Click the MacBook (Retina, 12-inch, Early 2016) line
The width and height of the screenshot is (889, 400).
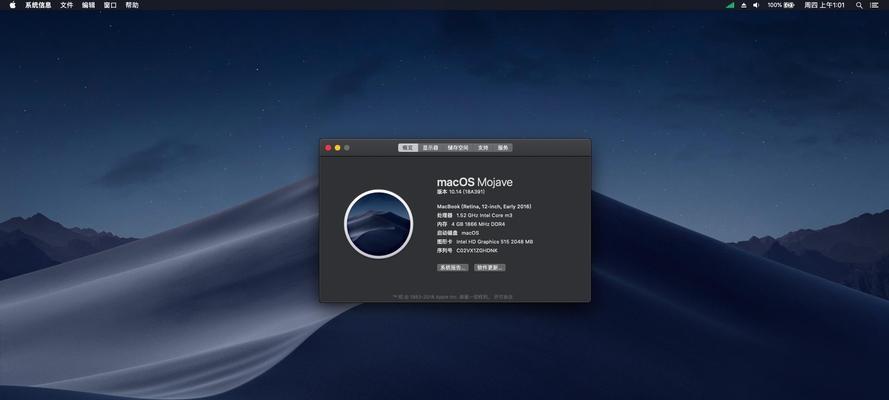pos(484,206)
